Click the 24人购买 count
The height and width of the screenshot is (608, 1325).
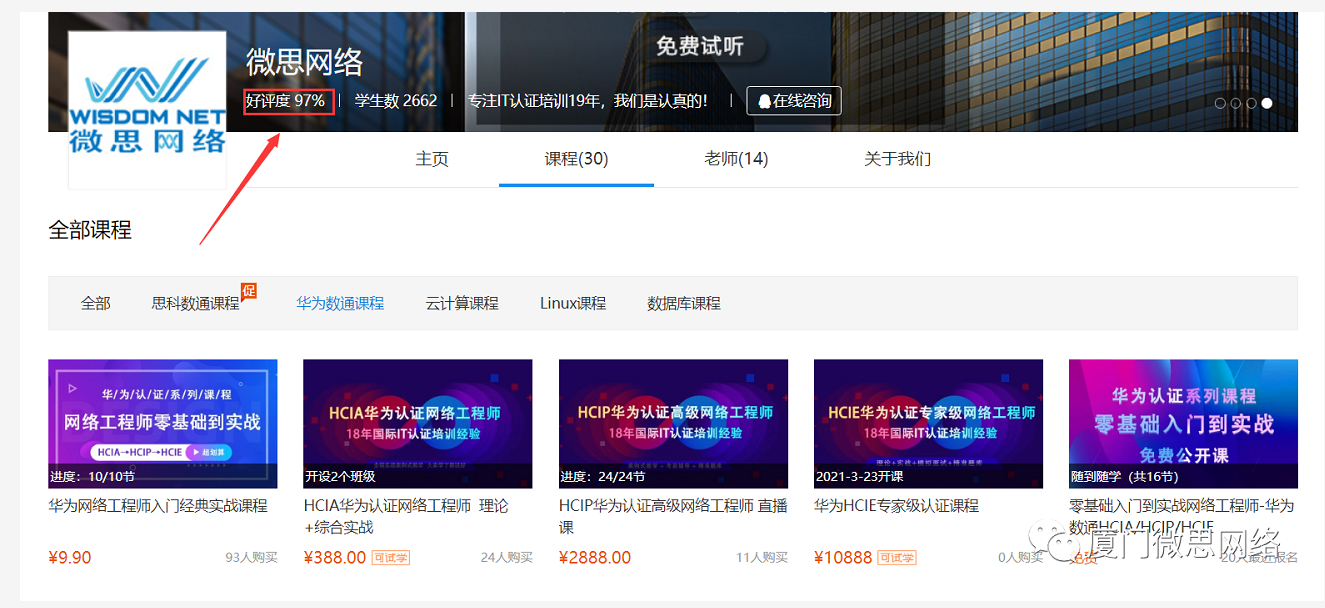(507, 558)
